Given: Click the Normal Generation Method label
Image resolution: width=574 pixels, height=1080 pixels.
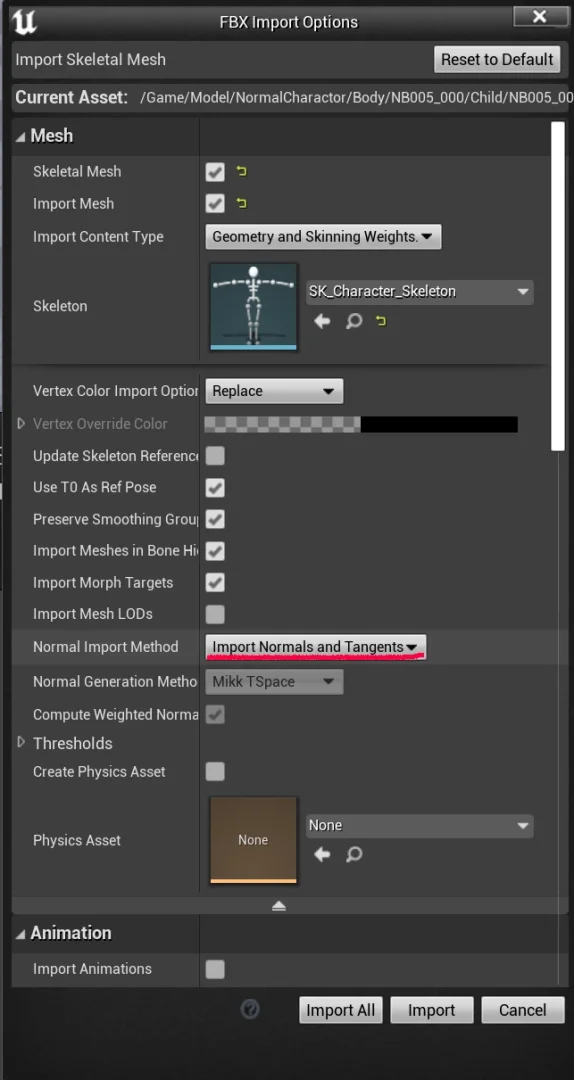Looking at the screenshot, I should click(116, 682).
